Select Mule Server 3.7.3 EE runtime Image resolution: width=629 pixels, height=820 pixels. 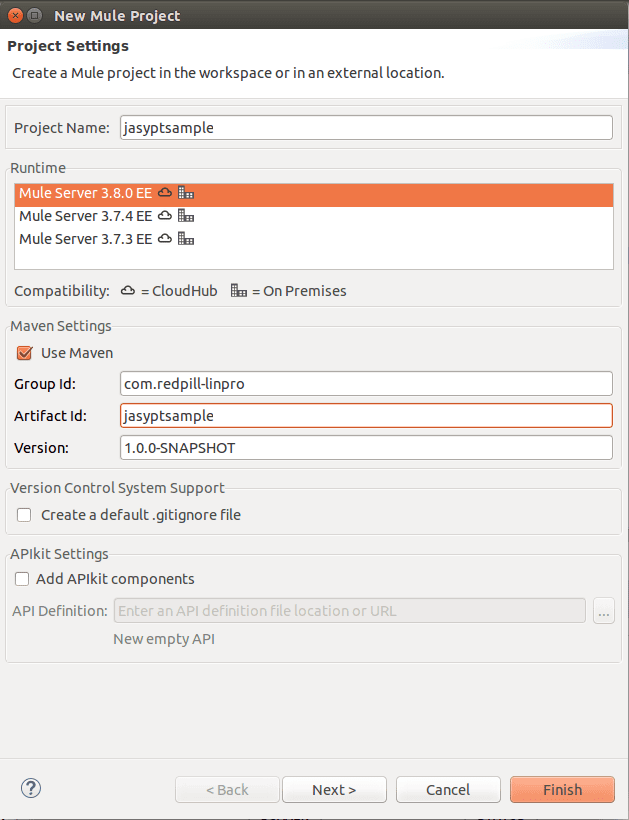tap(314, 238)
